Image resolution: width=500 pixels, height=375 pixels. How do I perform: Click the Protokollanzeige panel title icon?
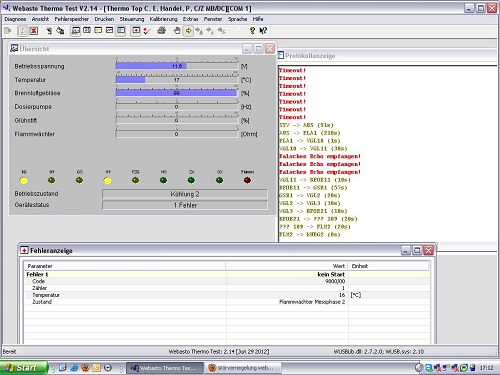tap(281, 55)
